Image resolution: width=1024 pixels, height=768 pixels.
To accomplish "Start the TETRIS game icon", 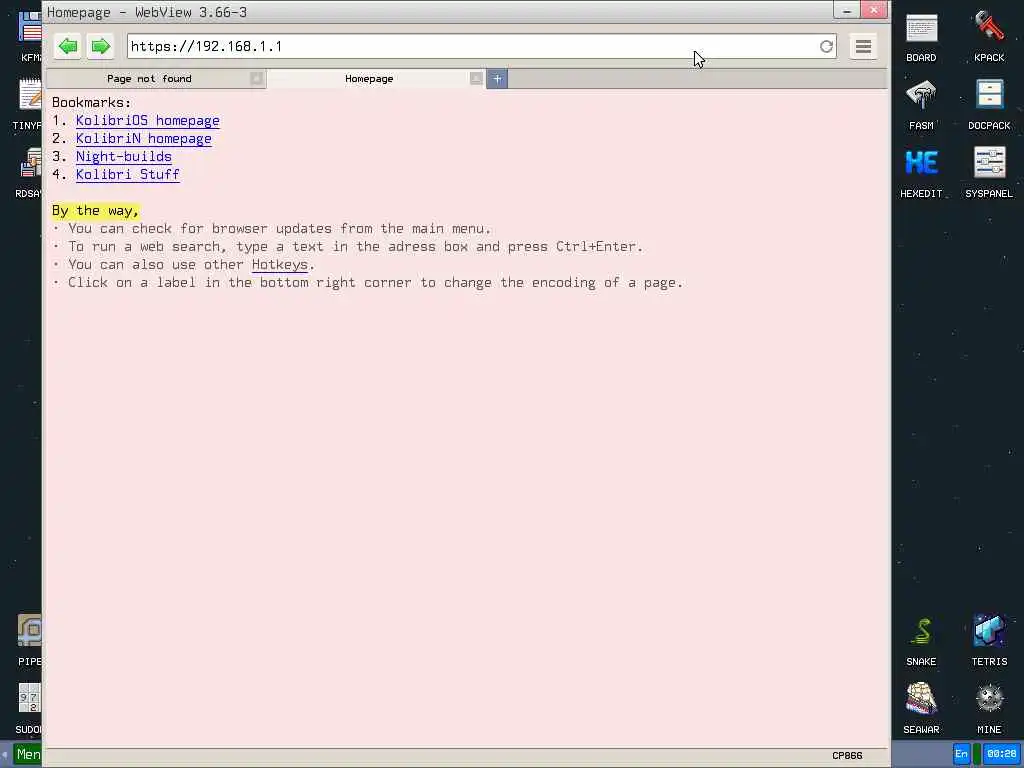I will [x=989, y=641].
